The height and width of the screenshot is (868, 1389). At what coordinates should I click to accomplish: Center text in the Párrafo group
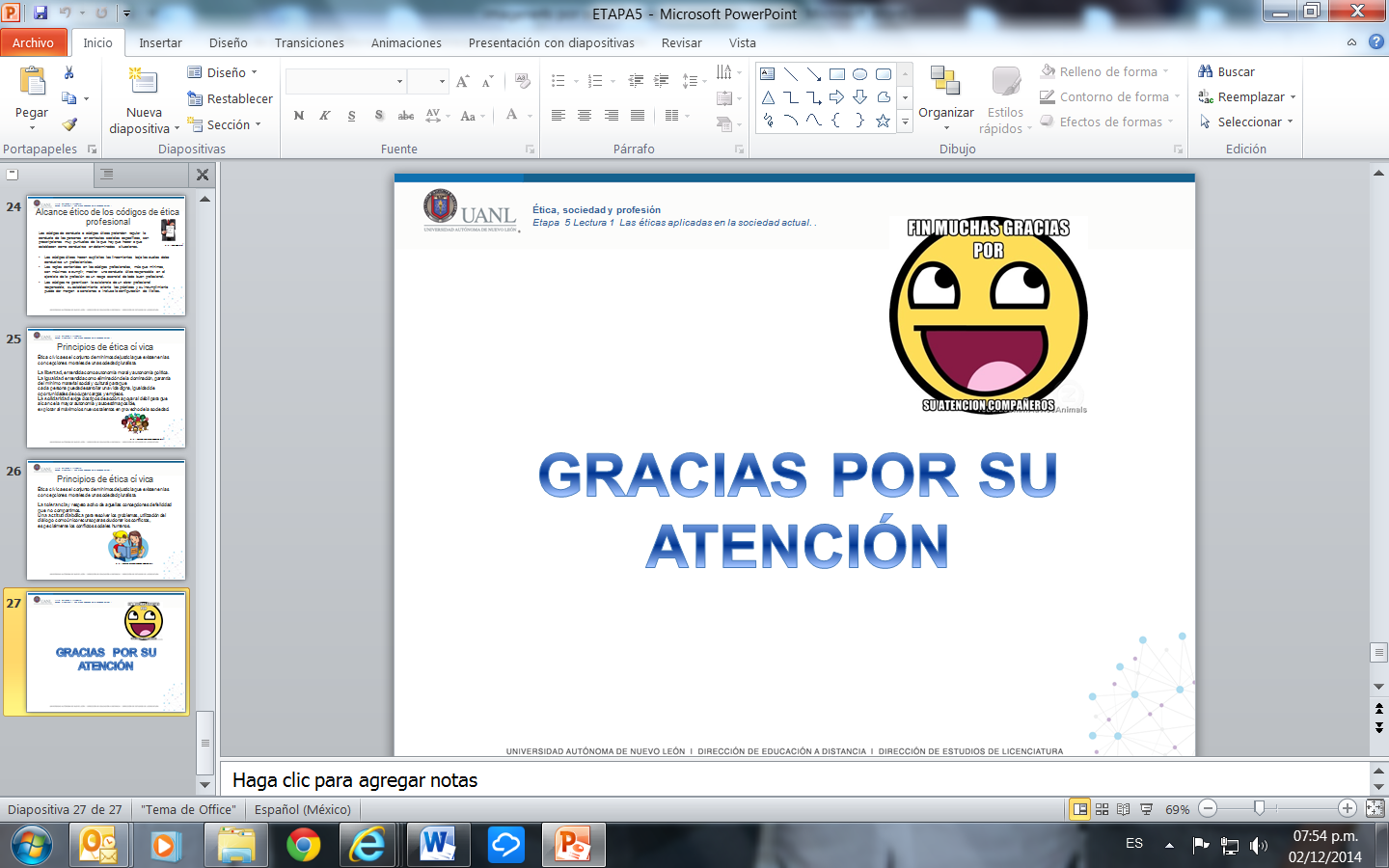click(x=585, y=116)
